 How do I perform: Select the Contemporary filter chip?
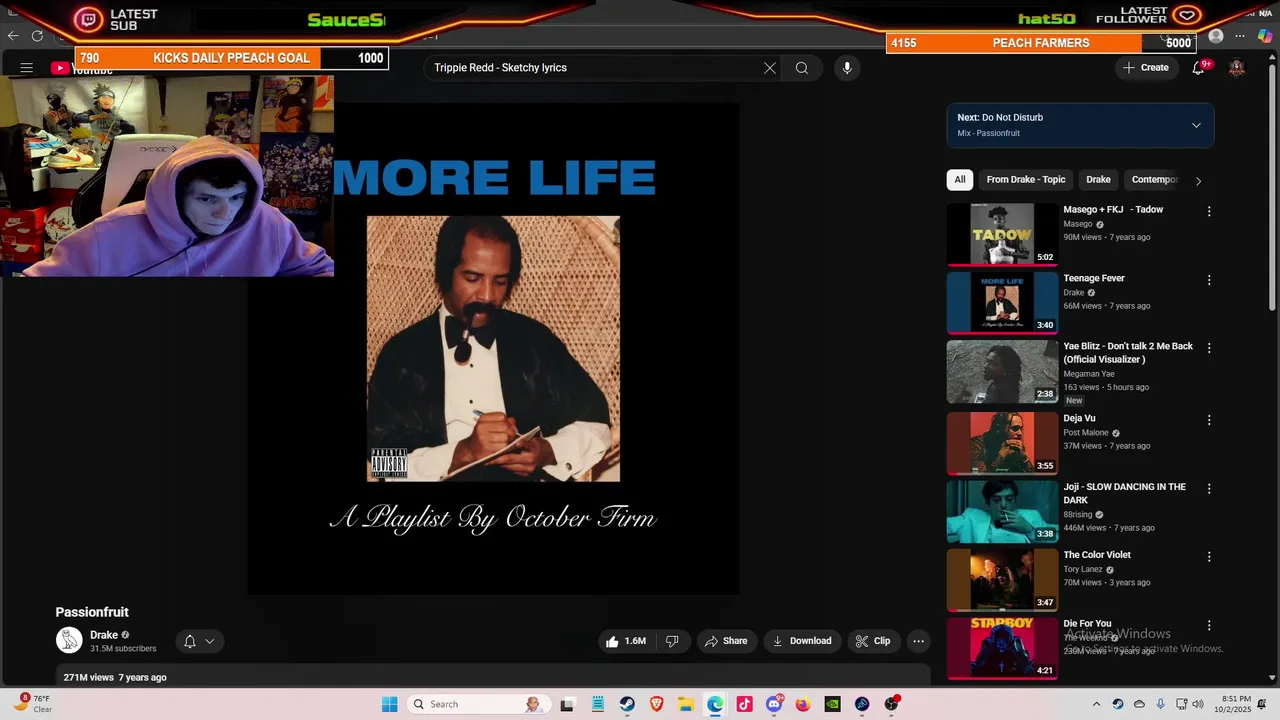coord(1154,180)
